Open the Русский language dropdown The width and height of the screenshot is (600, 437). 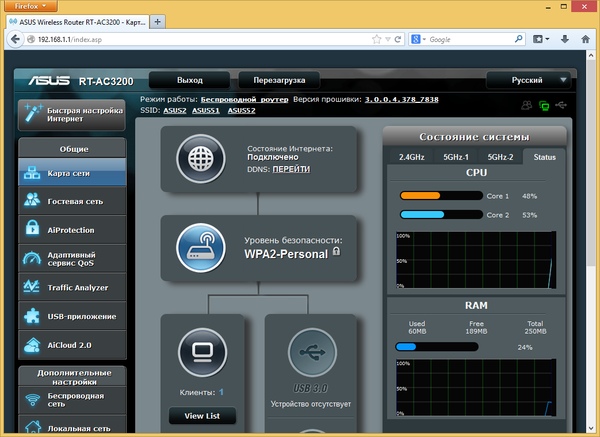[528, 80]
